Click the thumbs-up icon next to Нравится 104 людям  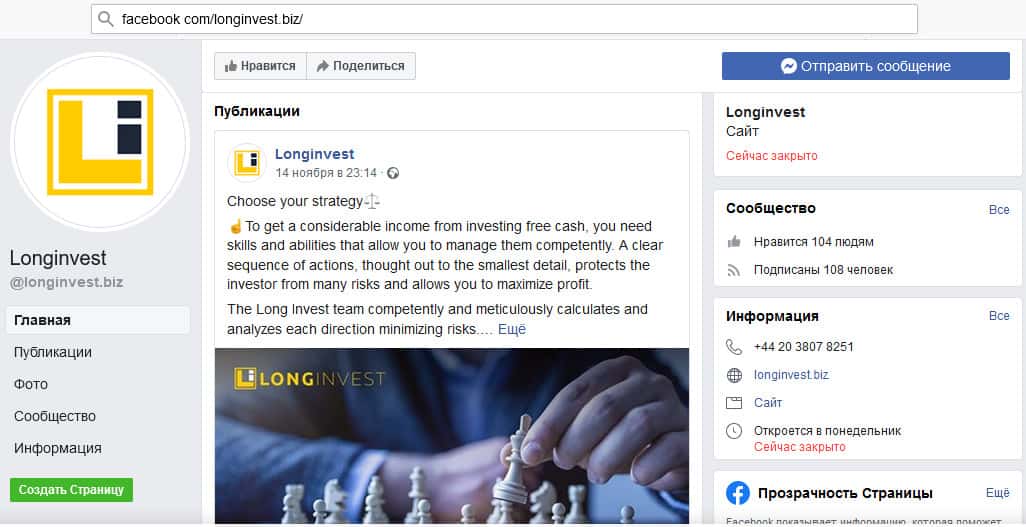[x=734, y=242]
